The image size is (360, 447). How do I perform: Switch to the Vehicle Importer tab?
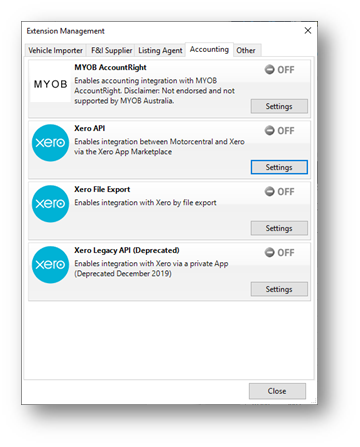click(x=56, y=50)
